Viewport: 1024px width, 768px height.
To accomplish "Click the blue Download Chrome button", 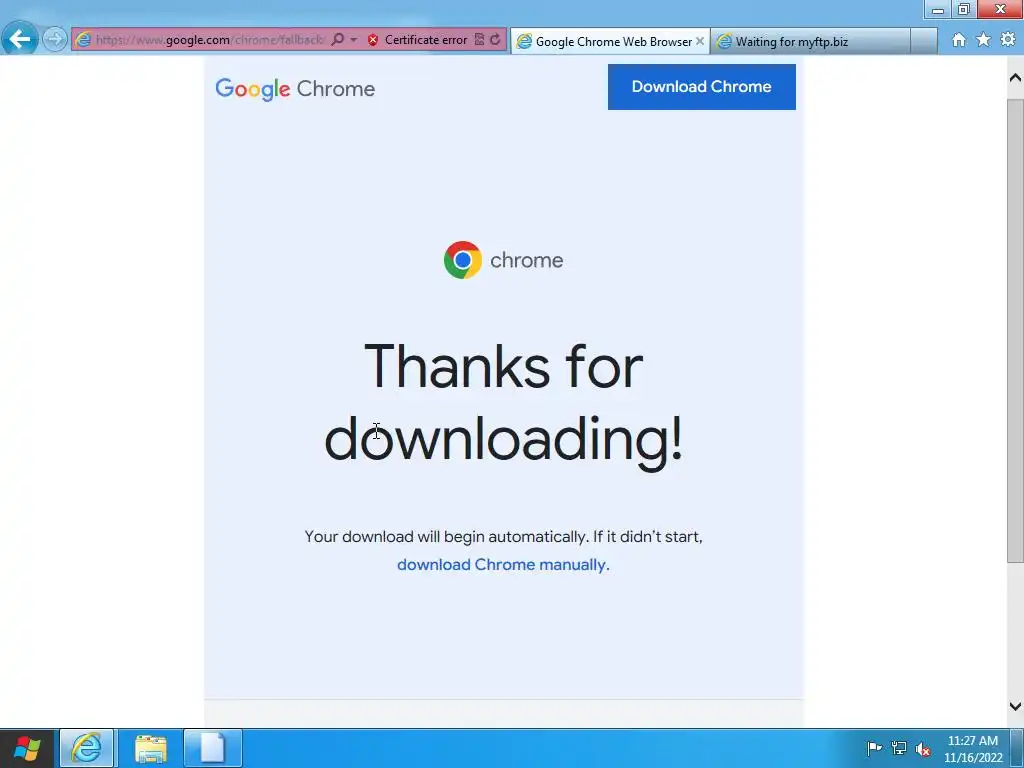I will pyautogui.click(x=701, y=87).
